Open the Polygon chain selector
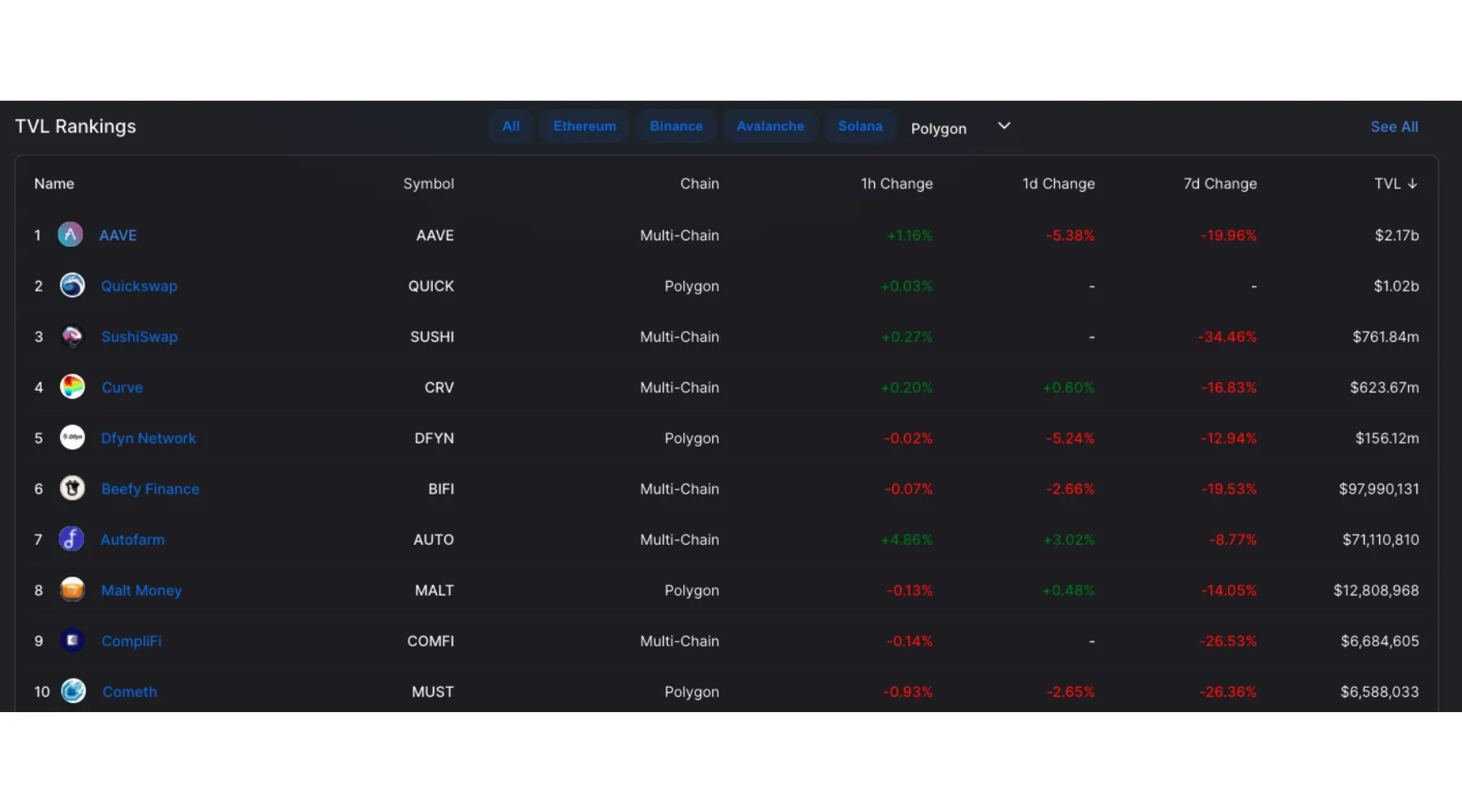The image size is (1462, 812). tap(939, 128)
